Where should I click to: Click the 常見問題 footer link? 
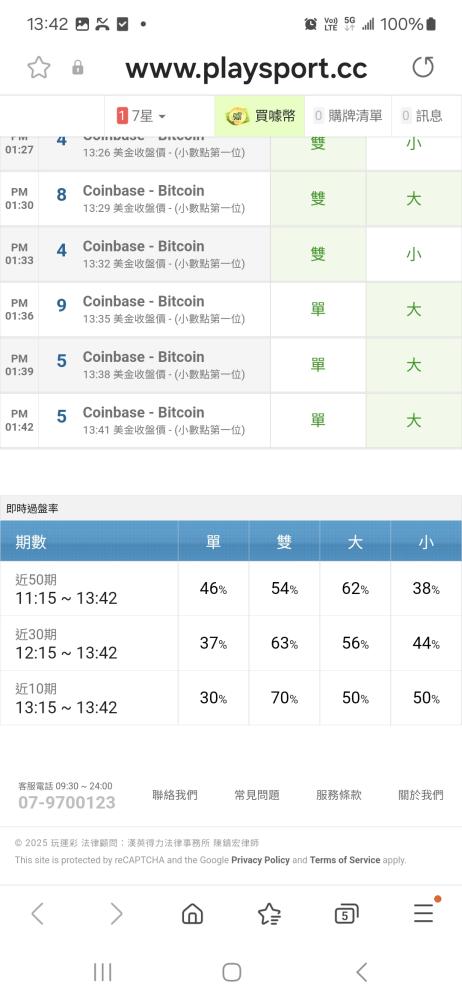click(257, 795)
